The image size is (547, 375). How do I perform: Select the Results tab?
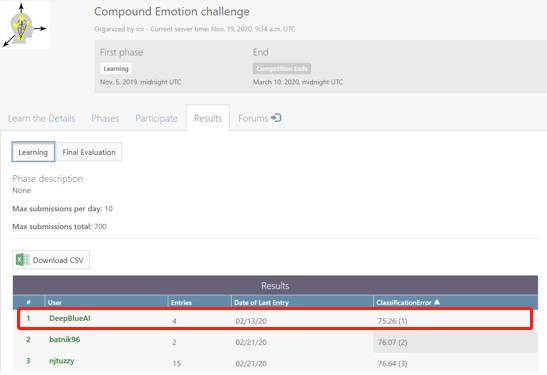point(208,118)
